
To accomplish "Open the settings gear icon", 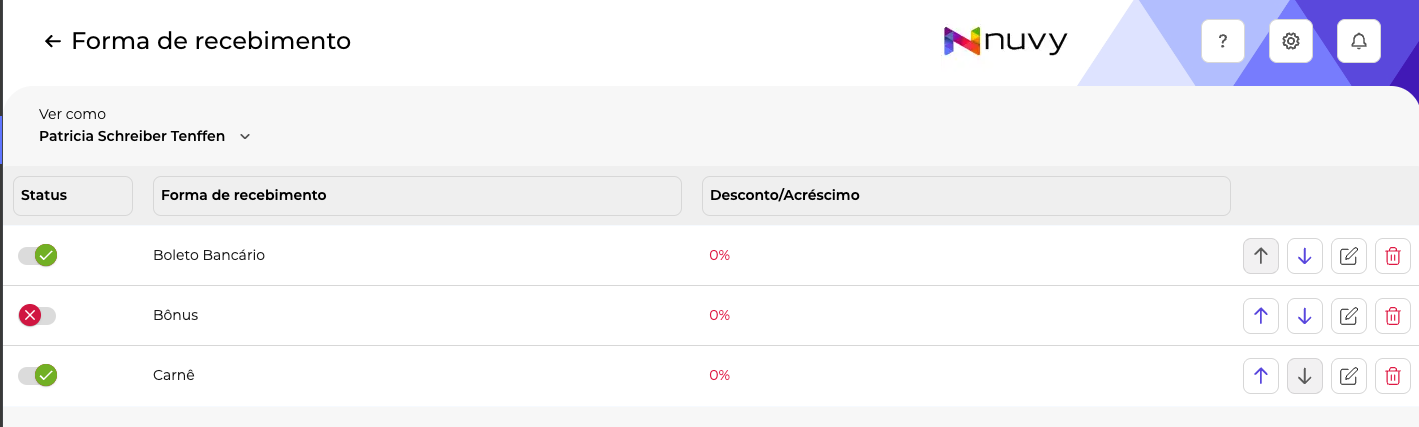I will (1290, 41).
